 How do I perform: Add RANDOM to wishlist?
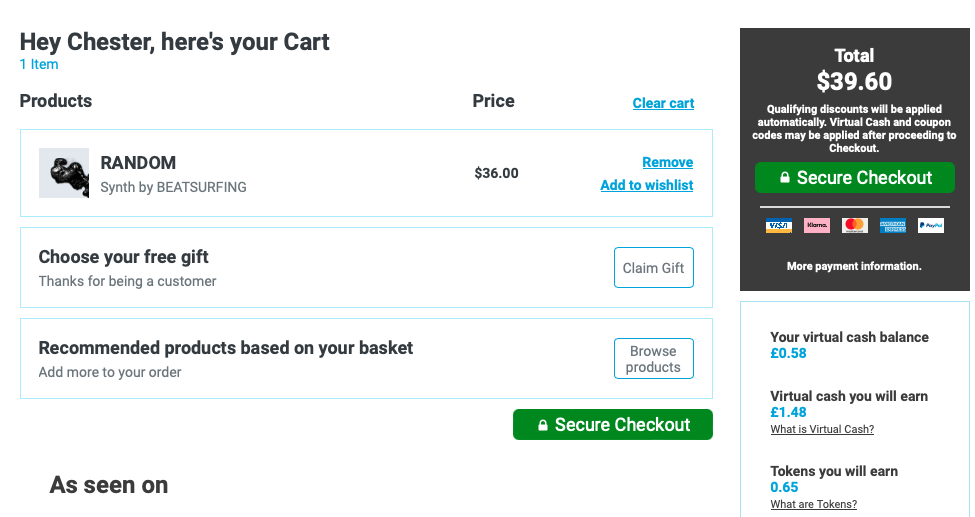pos(647,185)
